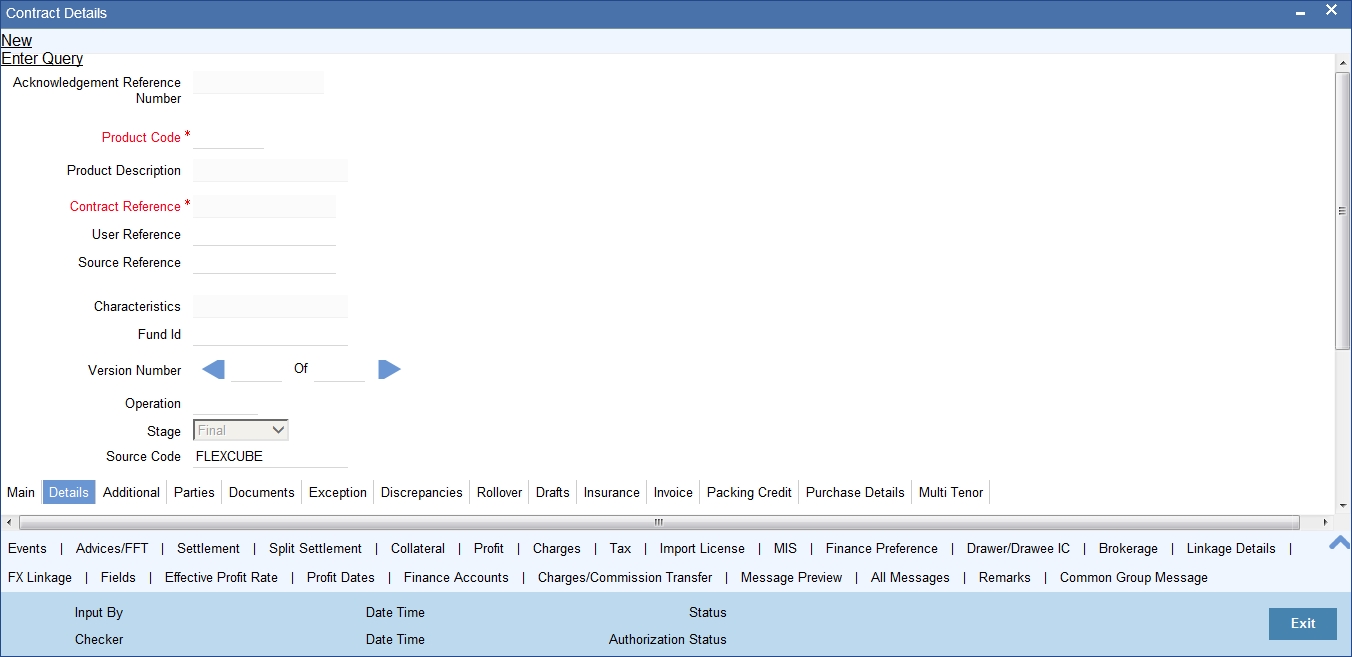Open Drawer/Drawee IC link

pyautogui.click(x=1018, y=548)
